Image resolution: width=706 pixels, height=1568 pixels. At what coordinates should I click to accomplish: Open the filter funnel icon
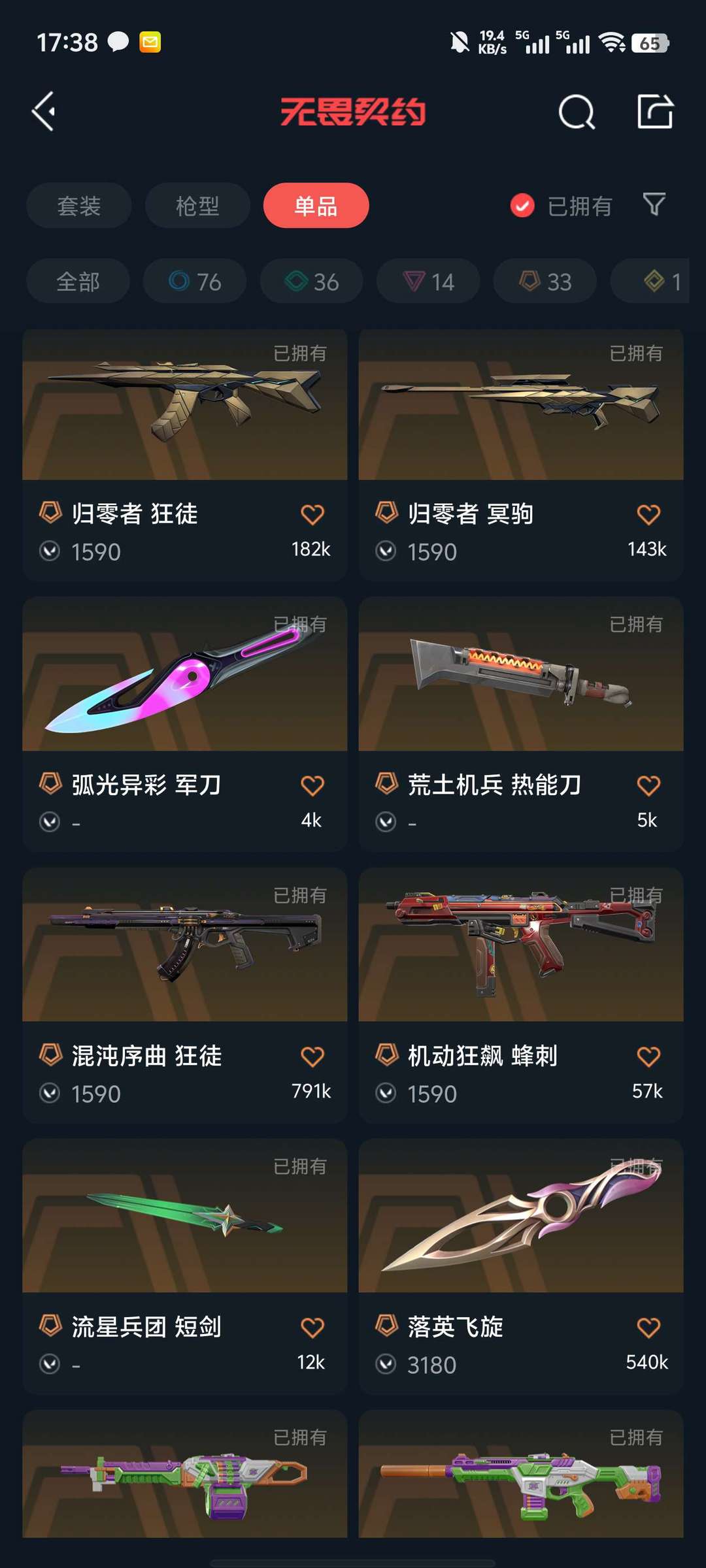click(654, 204)
